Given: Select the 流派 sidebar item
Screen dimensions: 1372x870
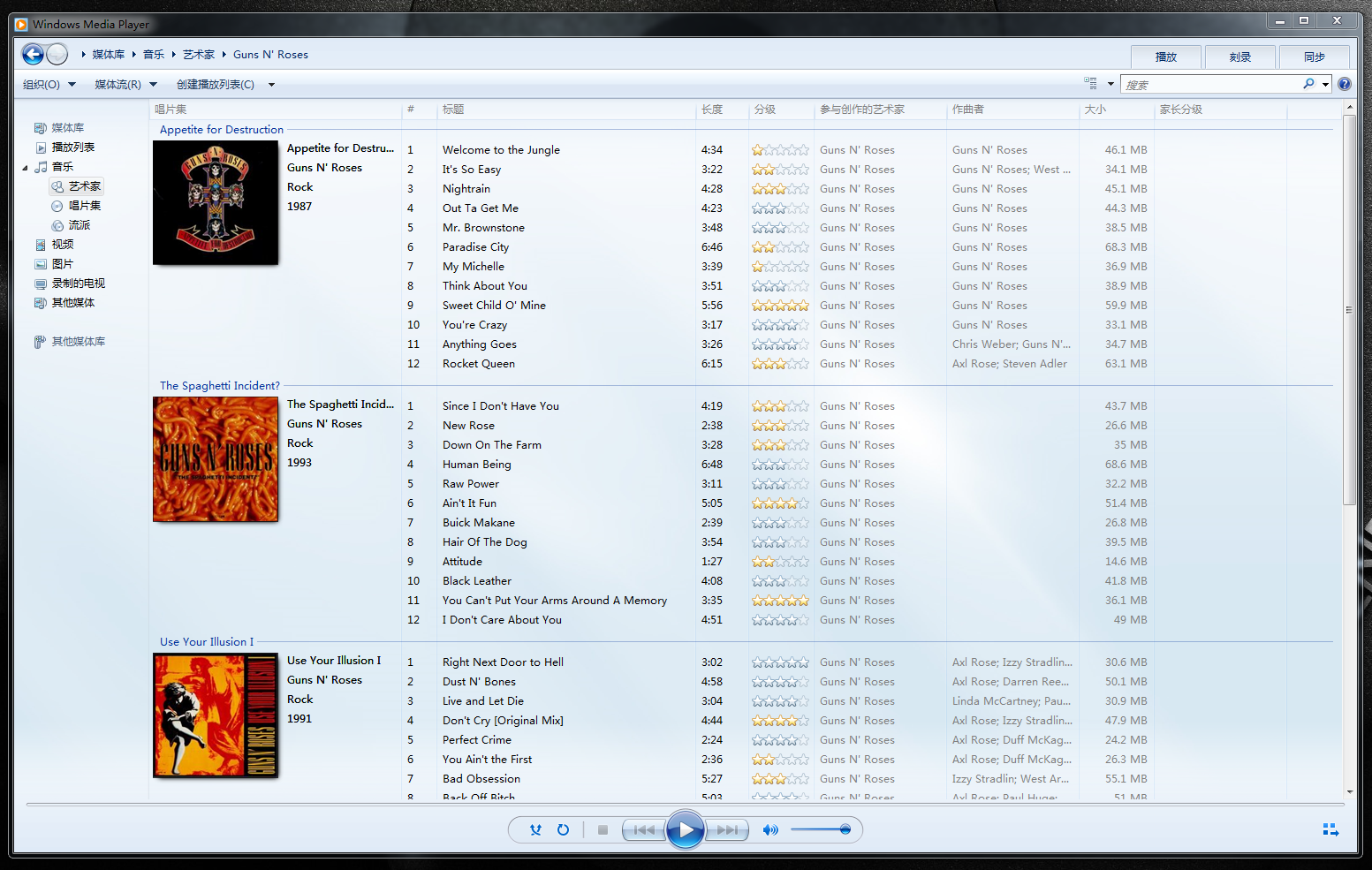Looking at the screenshot, I should [x=79, y=225].
